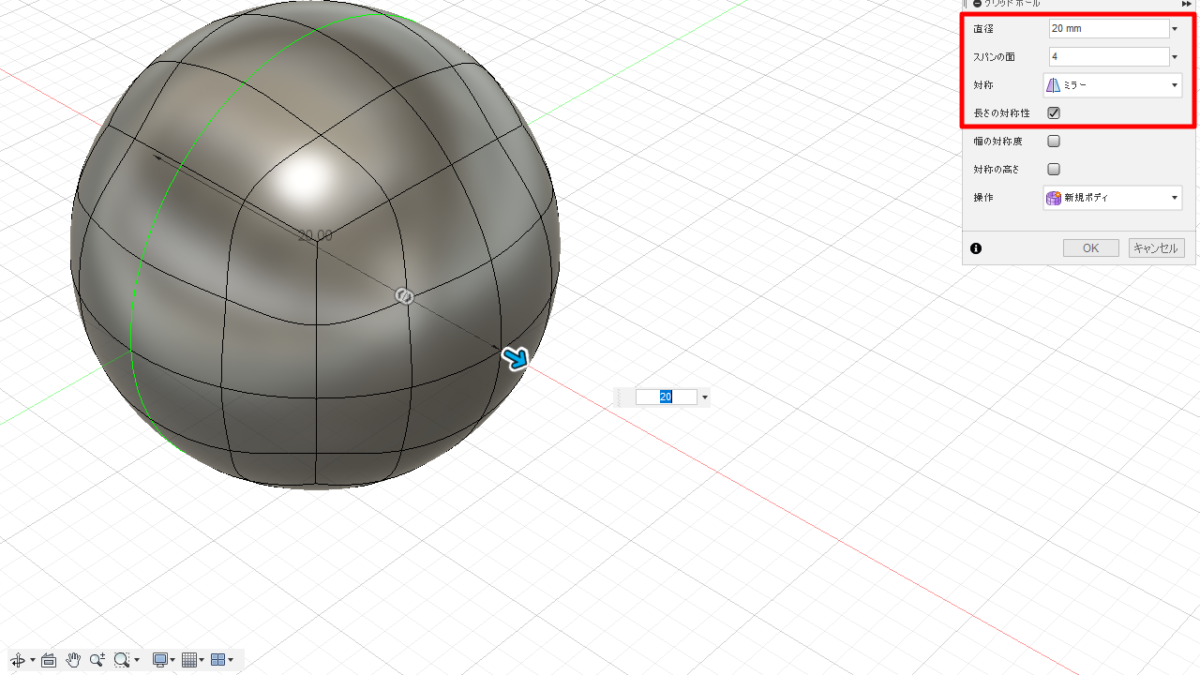Click the Look At icon
This screenshot has height=675, width=1200.
click(49, 660)
